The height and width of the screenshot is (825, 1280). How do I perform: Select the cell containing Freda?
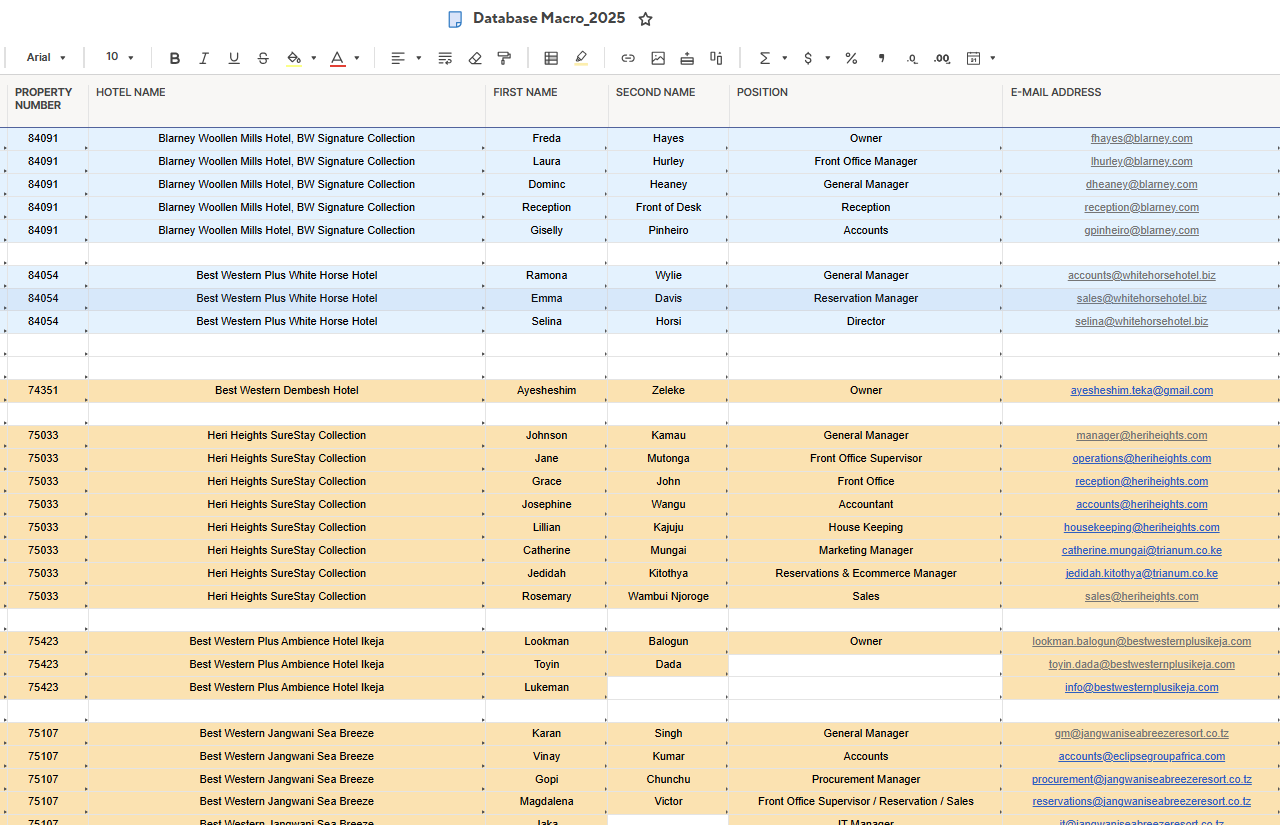pos(547,139)
